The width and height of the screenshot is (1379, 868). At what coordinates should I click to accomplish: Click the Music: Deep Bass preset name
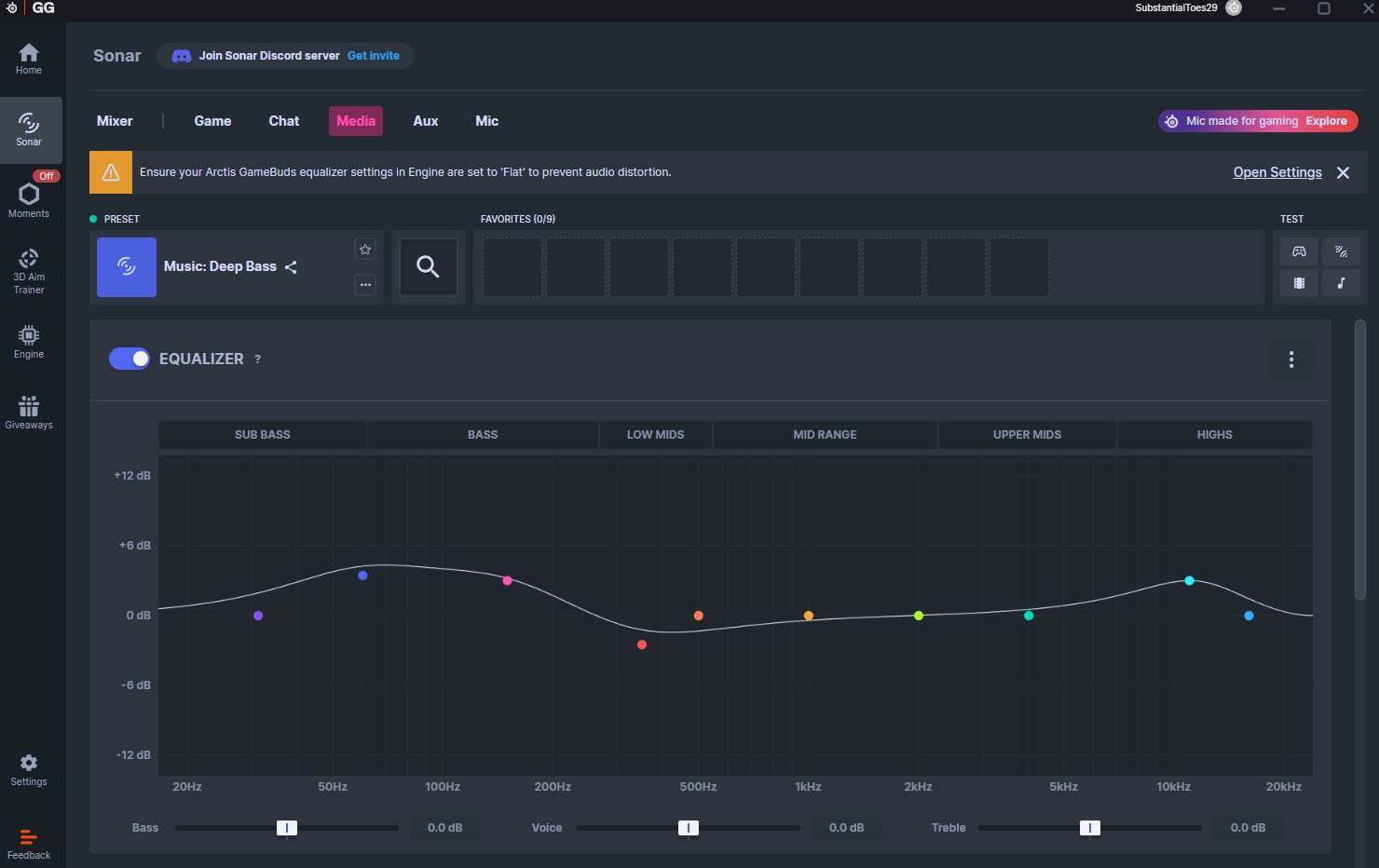[220, 266]
